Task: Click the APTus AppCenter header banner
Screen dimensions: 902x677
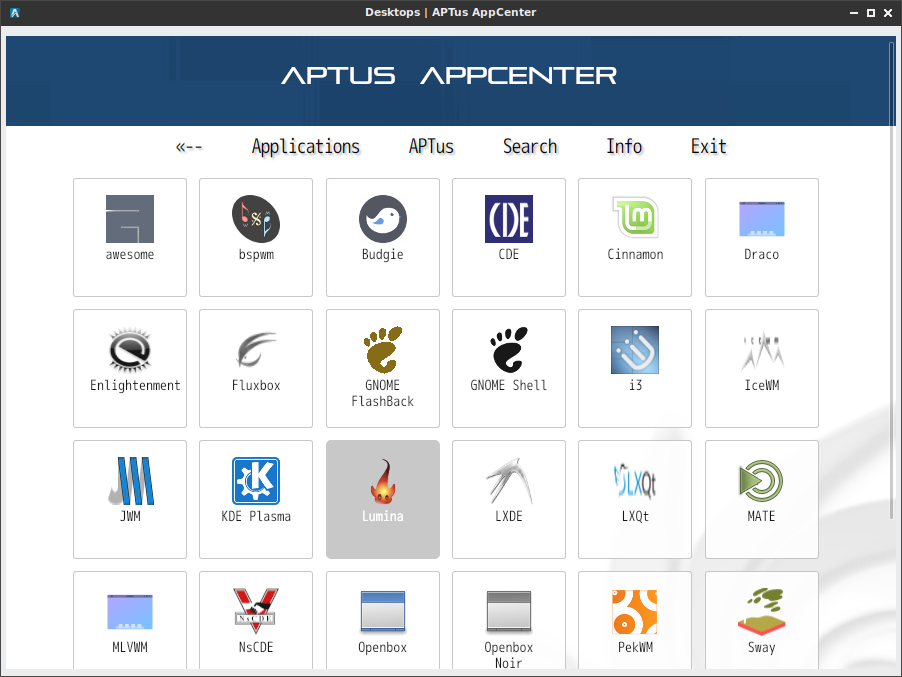Action: click(449, 81)
